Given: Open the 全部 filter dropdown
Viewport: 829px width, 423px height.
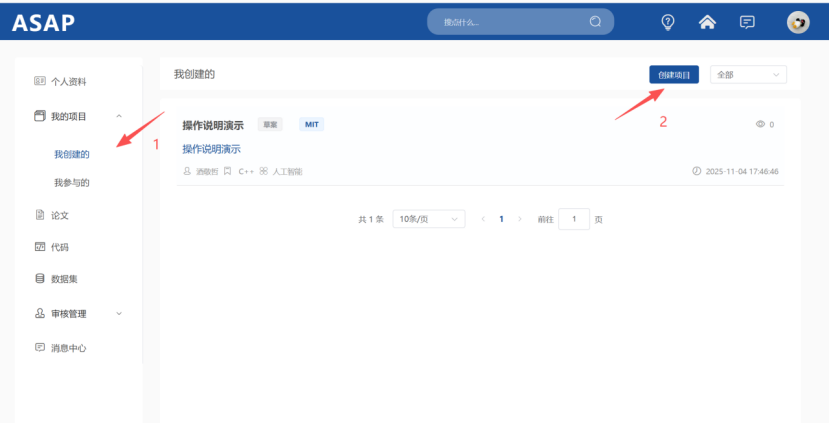Looking at the screenshot, I should tap(748, 75).
